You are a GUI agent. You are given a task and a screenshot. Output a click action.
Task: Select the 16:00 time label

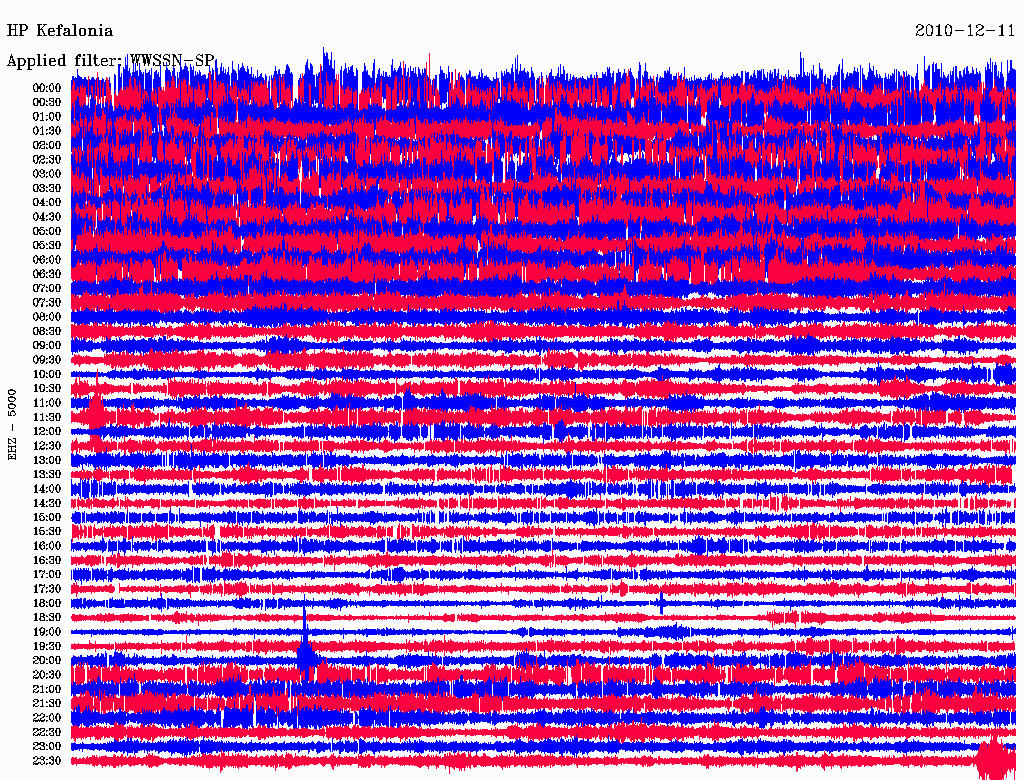pyautogui.click(x=47, y=546)
